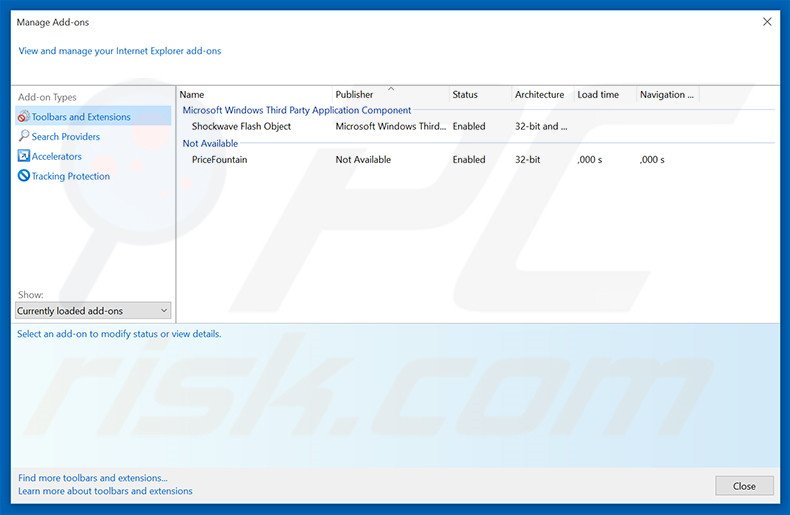Open the Currently loaded add-ons dropdown
The width and height of the screenshot is (790, 515).
pyautogui.click(x=93, y=311)
